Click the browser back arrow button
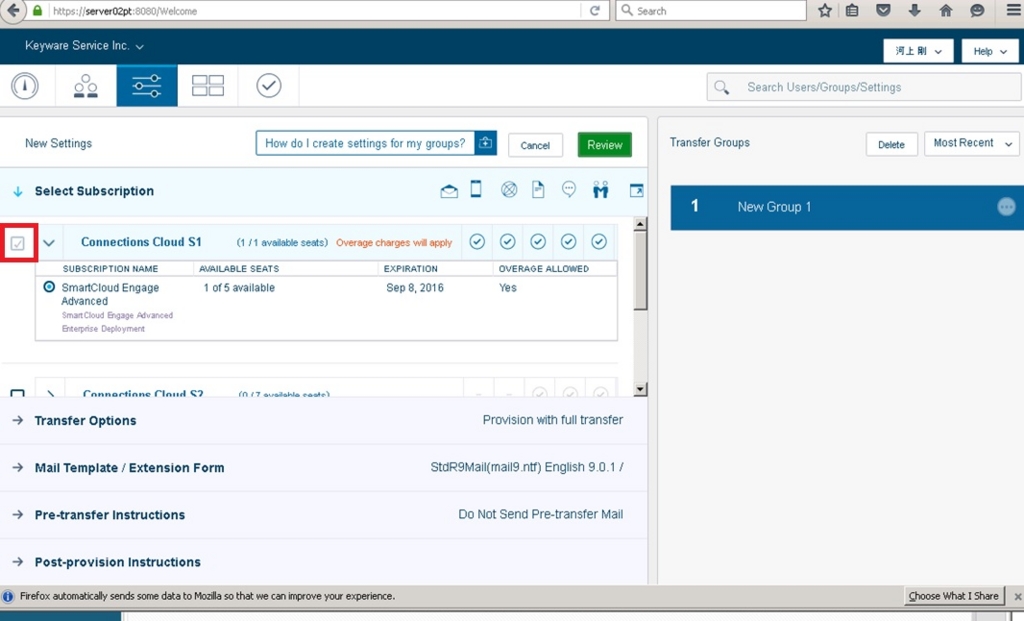This screenshot has width=1024, height=621. click(13, 11)
